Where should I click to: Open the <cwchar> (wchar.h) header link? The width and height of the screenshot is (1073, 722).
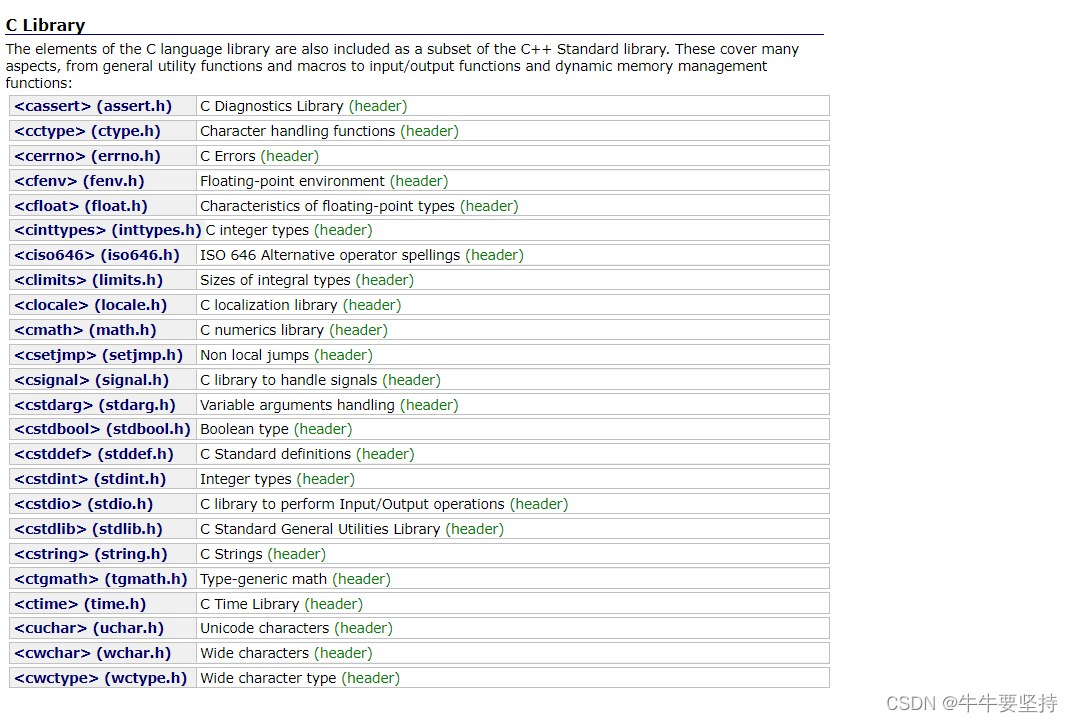tap(92, 654)
